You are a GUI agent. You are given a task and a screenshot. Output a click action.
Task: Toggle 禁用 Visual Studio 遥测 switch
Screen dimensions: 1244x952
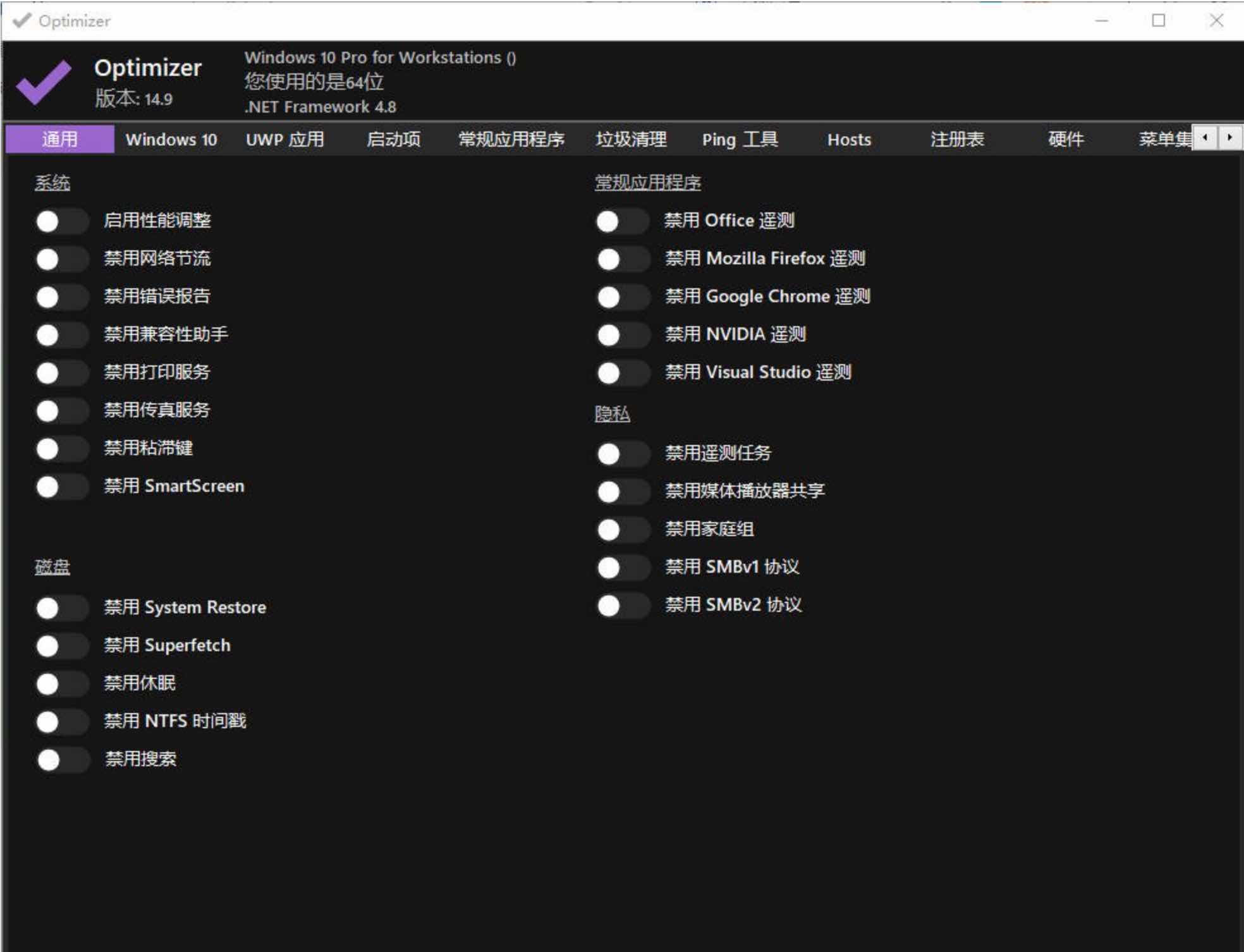[623, 373]
